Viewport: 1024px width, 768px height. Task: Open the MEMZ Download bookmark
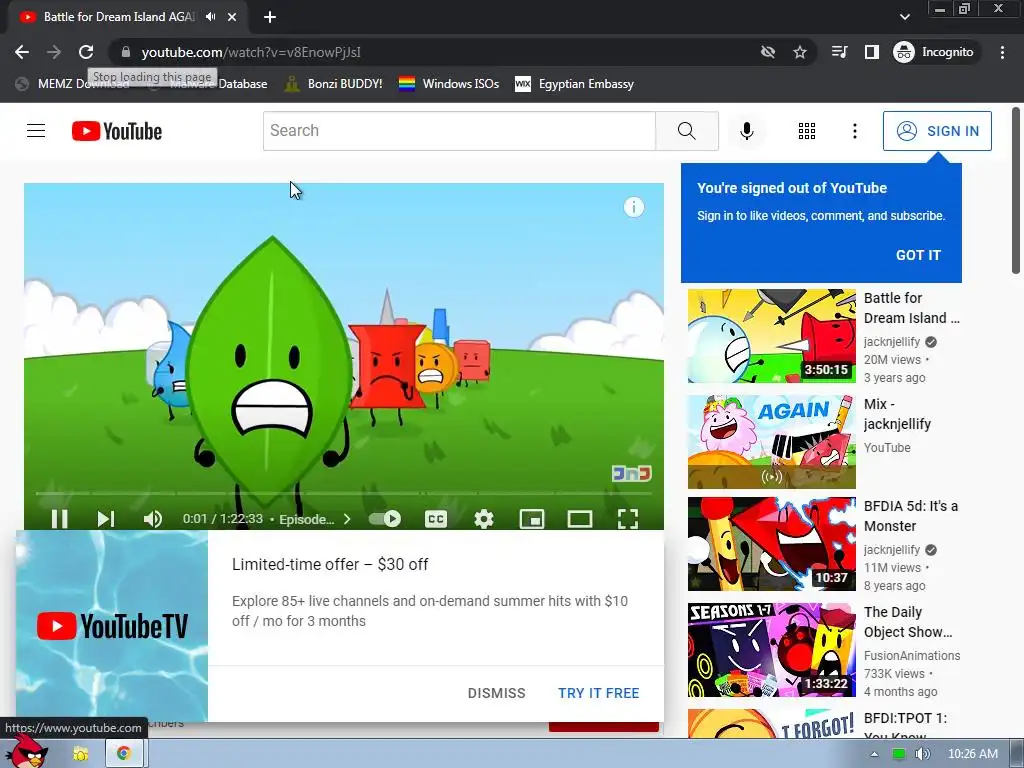(72, 84)
